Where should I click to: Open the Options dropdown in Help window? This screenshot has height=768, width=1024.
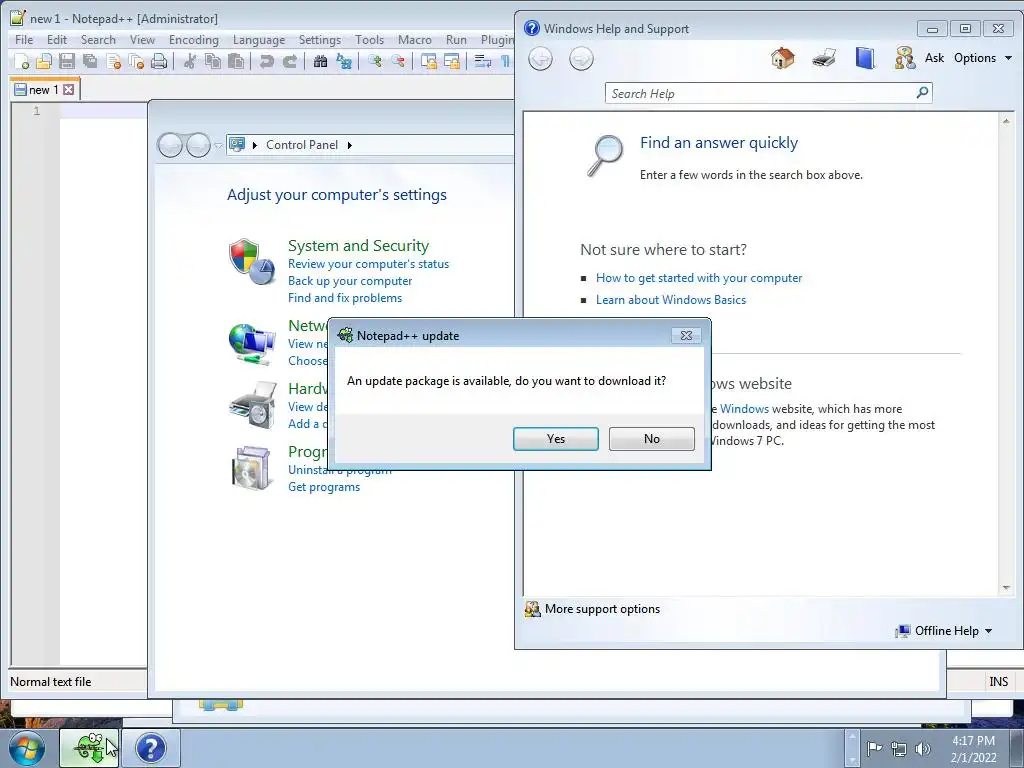click(x=982, y=57)
